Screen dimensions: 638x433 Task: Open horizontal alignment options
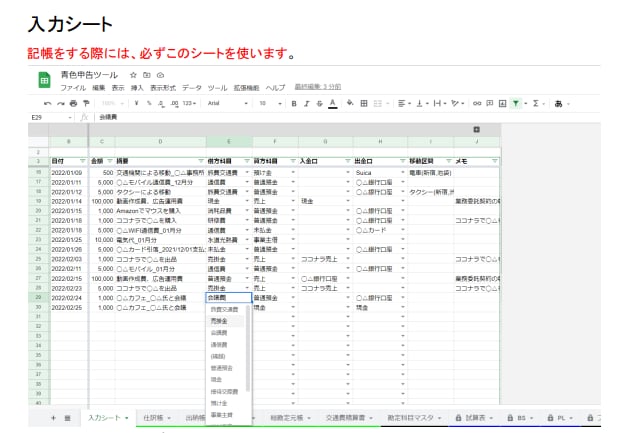402,103
